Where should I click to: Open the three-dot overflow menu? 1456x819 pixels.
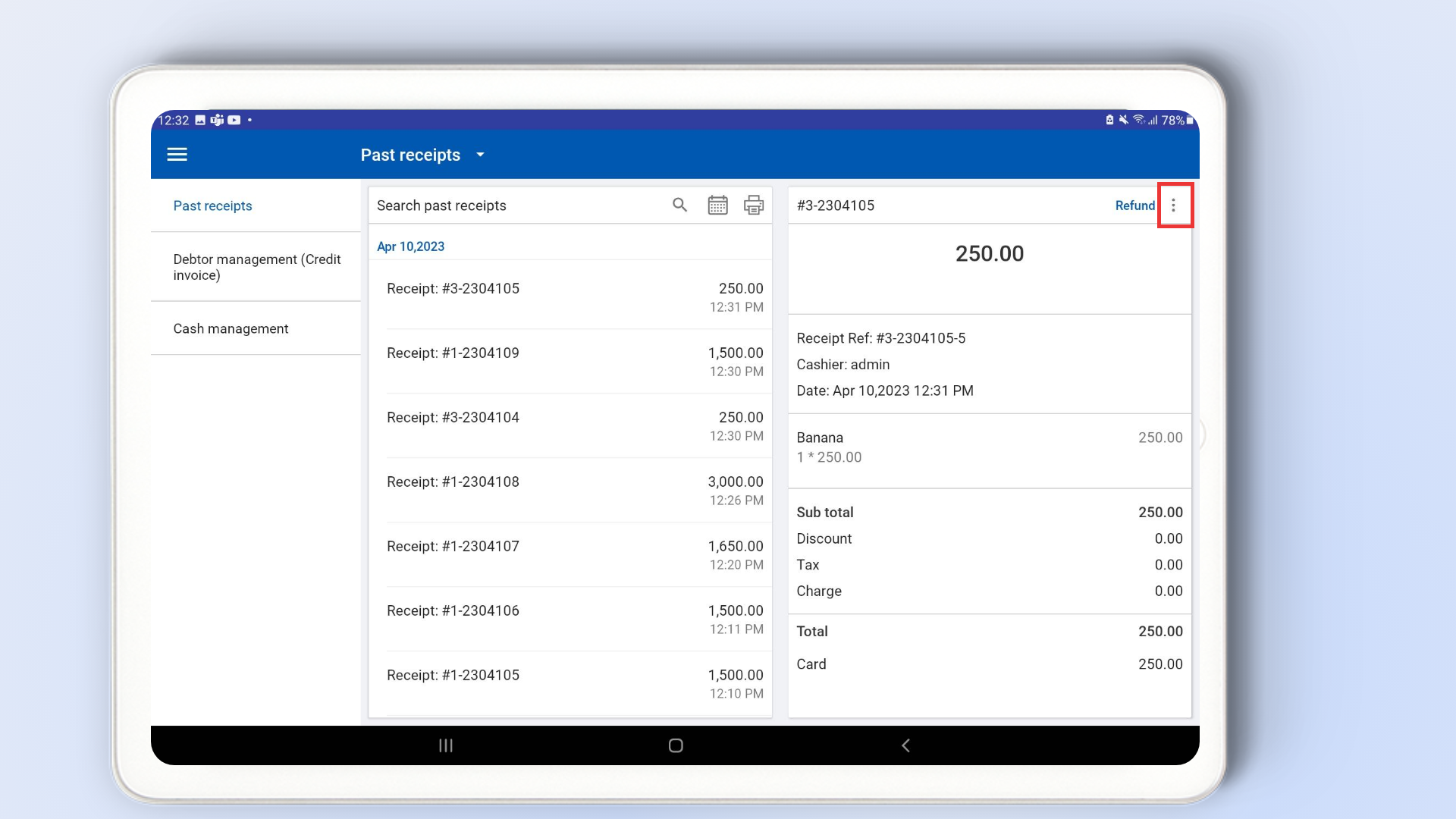1173,206
